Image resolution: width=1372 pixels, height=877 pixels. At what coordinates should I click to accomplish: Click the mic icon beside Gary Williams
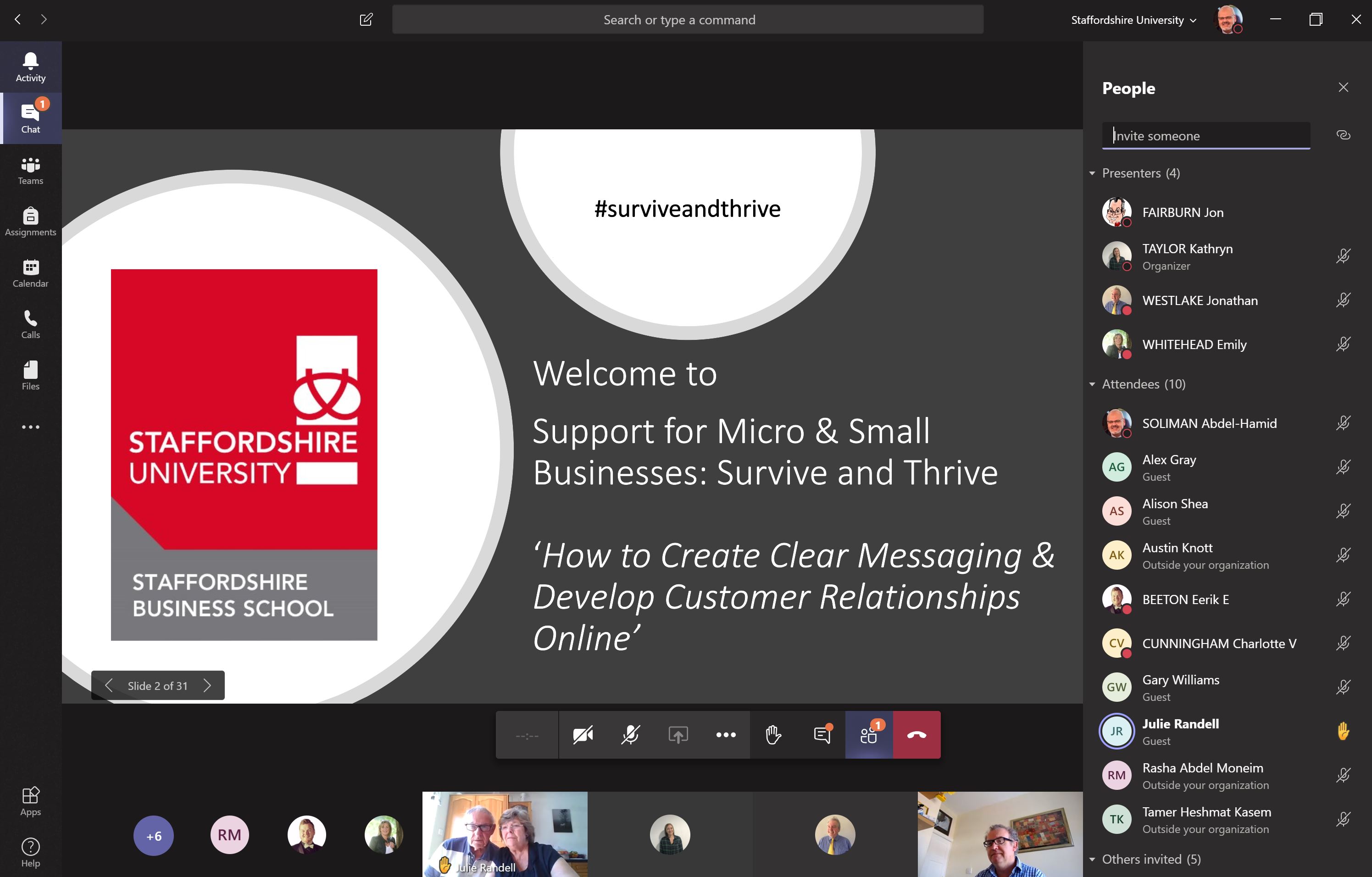pos(1343,687)
